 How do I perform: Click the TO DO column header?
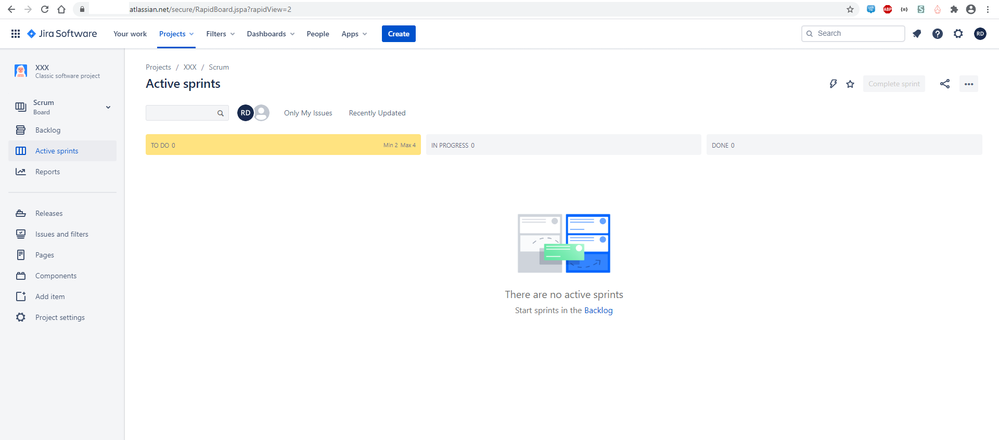[x=283, y=145]
